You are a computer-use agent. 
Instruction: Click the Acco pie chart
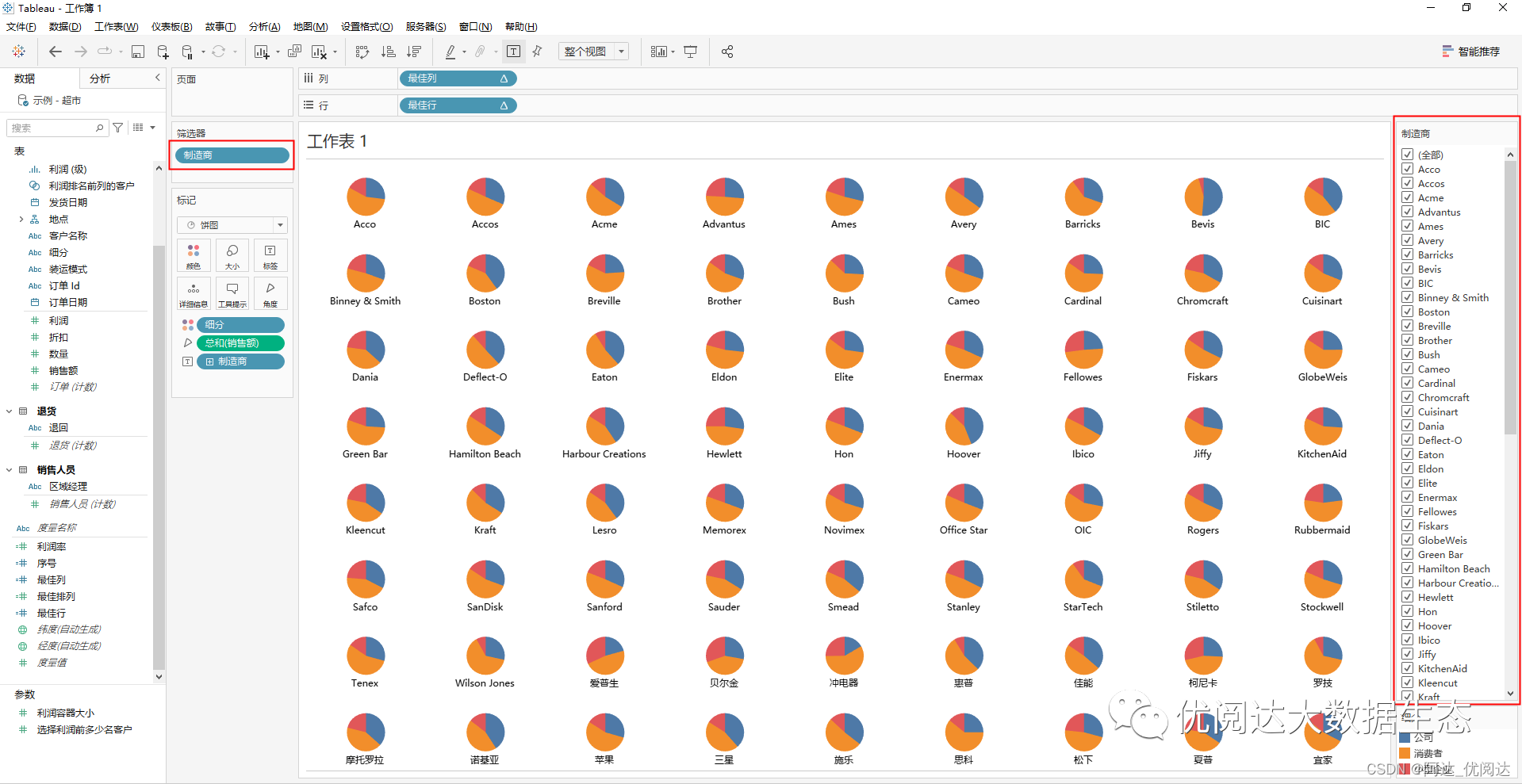365,197
